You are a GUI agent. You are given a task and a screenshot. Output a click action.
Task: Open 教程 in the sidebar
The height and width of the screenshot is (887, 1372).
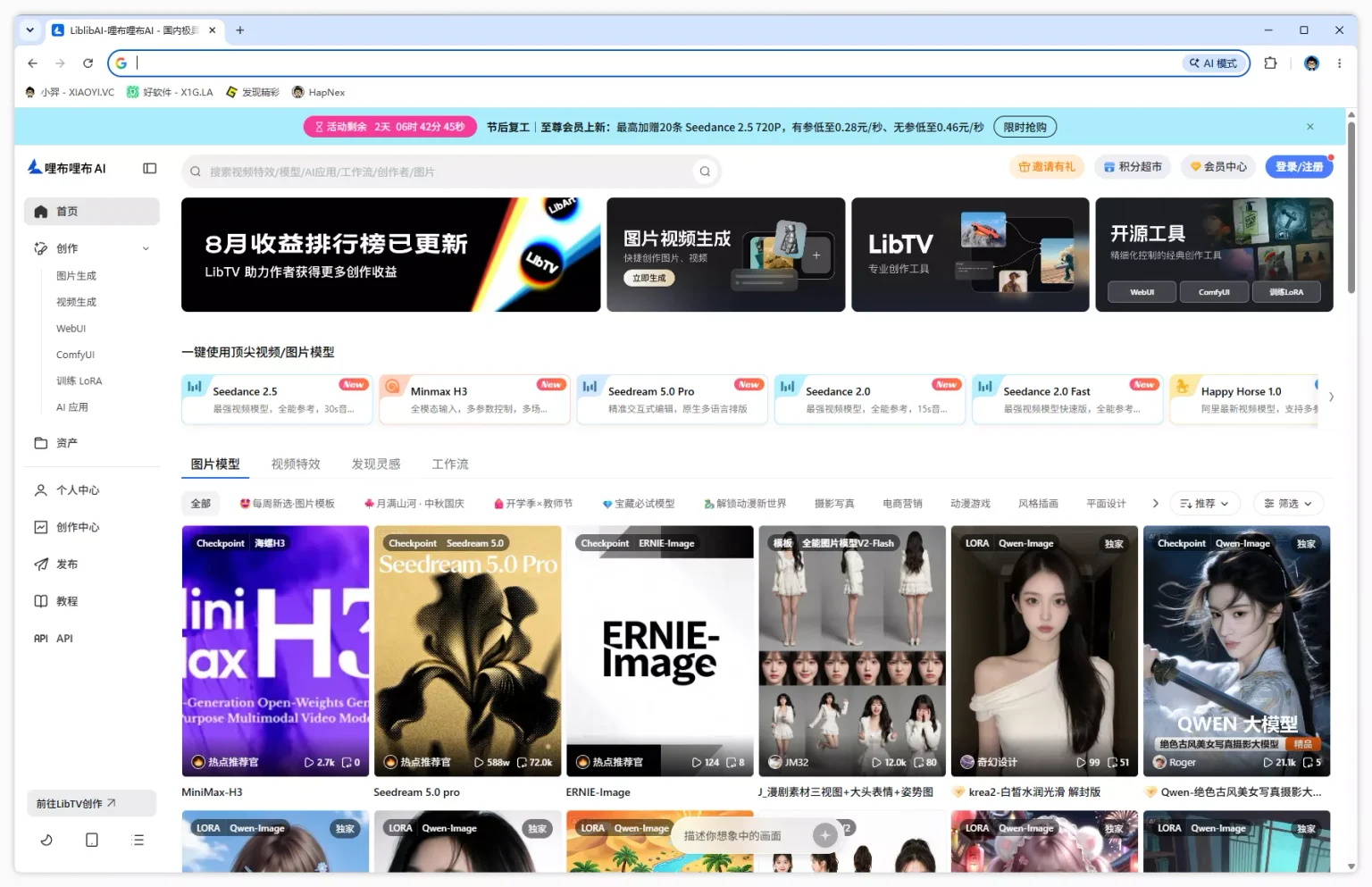tap(92, 601)
